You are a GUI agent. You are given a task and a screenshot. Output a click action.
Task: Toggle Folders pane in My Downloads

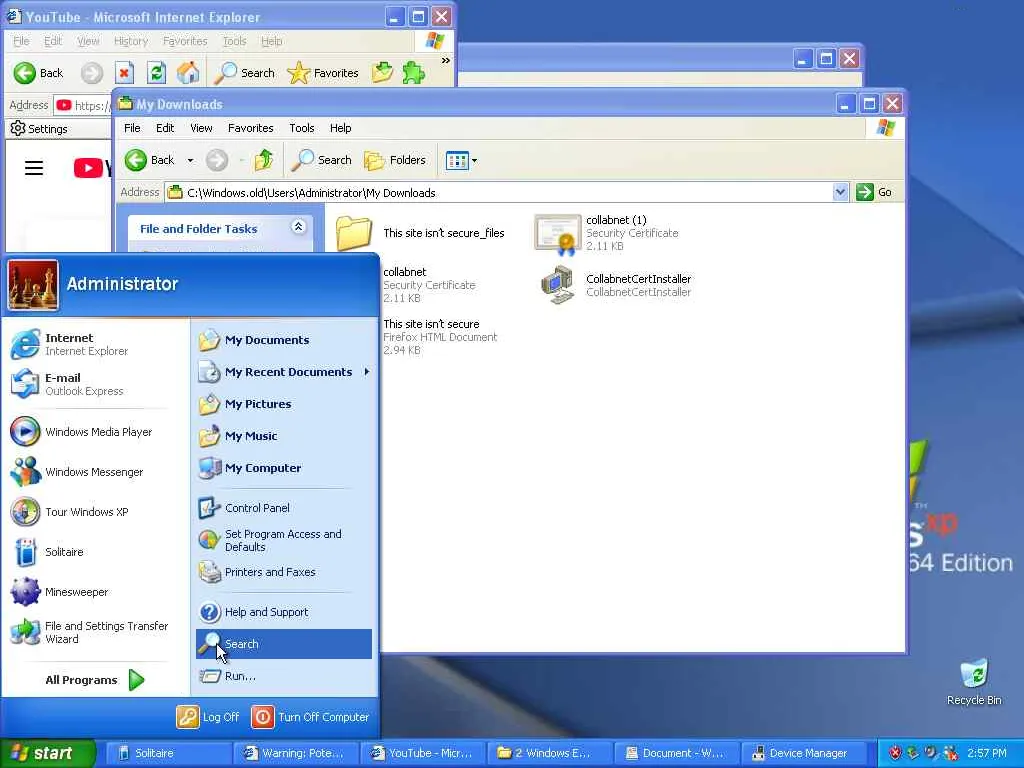[394, 160]
